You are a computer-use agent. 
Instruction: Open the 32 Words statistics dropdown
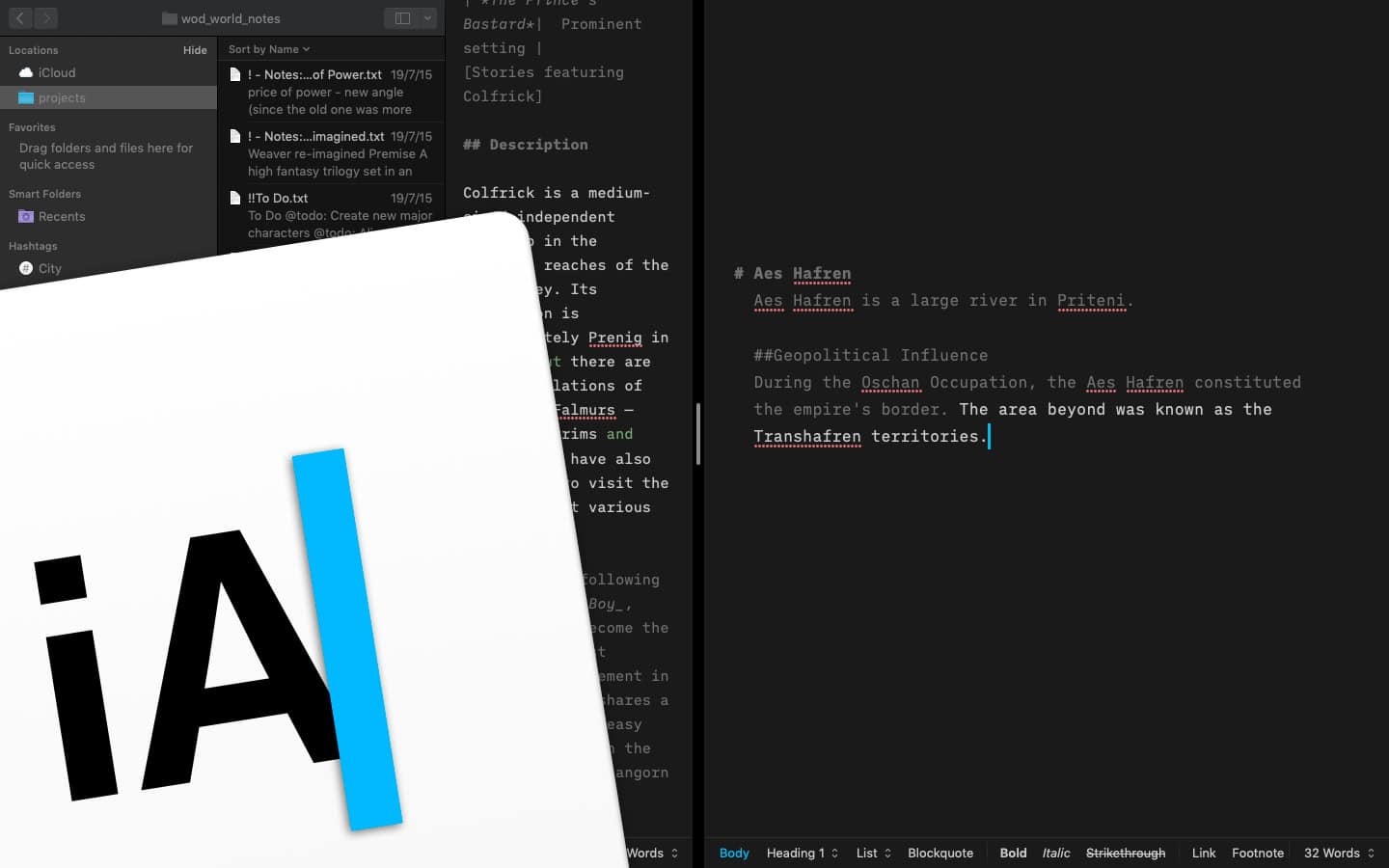(1339, 853)
